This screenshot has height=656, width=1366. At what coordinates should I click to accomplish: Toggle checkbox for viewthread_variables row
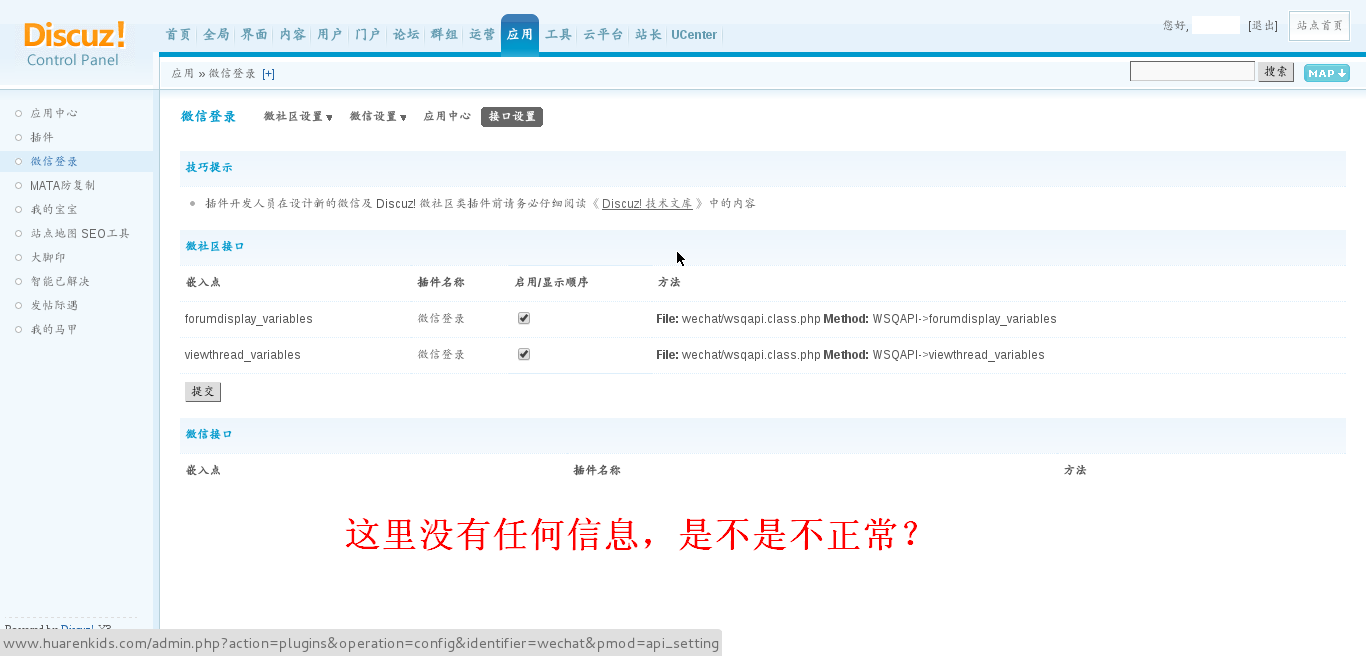pyautogui.click(x=524, y=354)
